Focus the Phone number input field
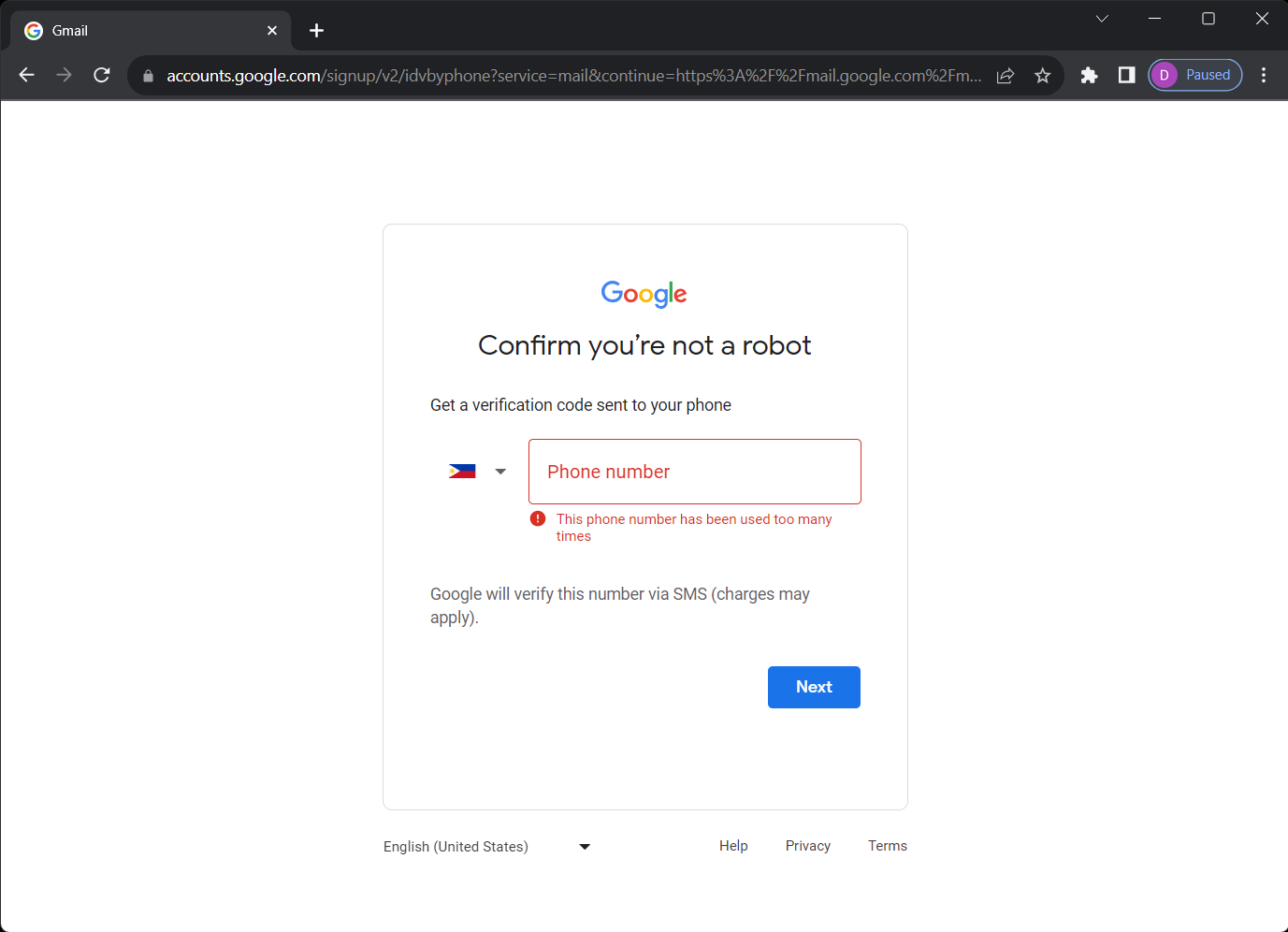Image resolution: width=1288 pixels, height=932 pixels. coord(695,472)
